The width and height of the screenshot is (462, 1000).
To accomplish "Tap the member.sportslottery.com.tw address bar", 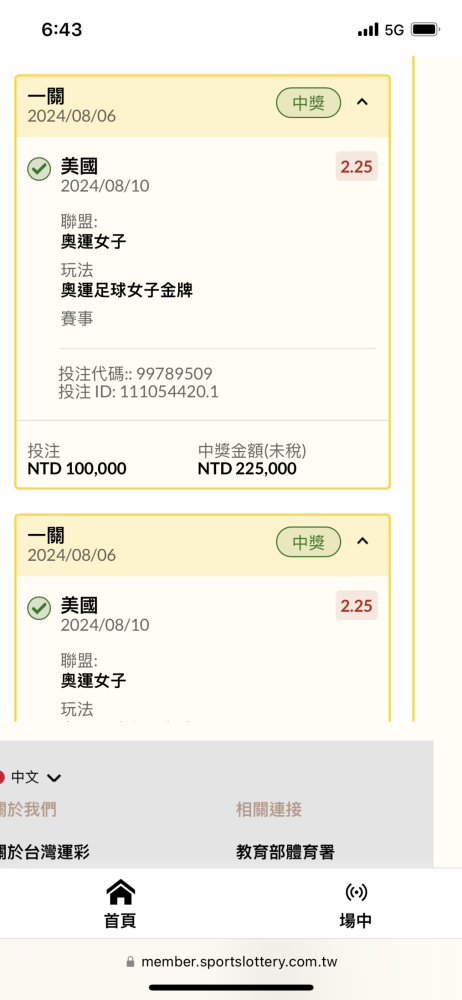I will [x=231, y=962].
